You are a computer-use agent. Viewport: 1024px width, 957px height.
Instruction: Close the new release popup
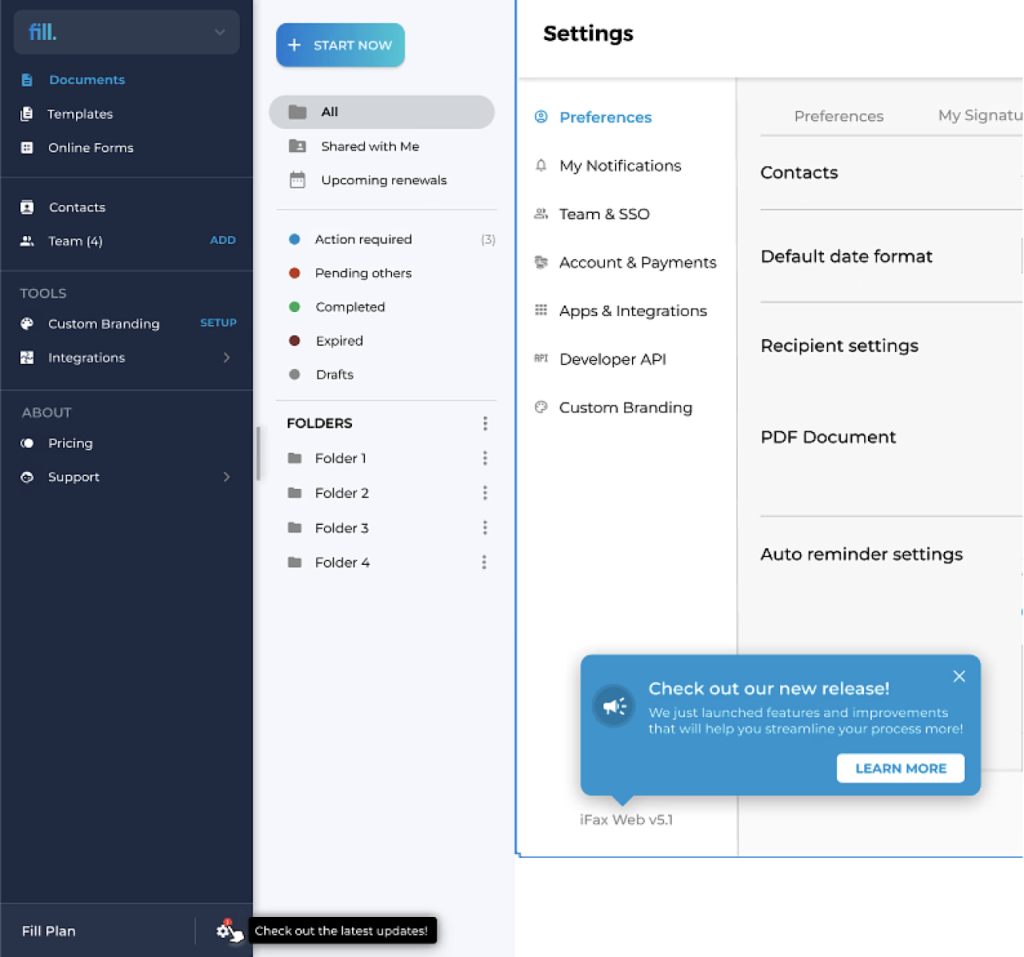click(x=959, y=676)
